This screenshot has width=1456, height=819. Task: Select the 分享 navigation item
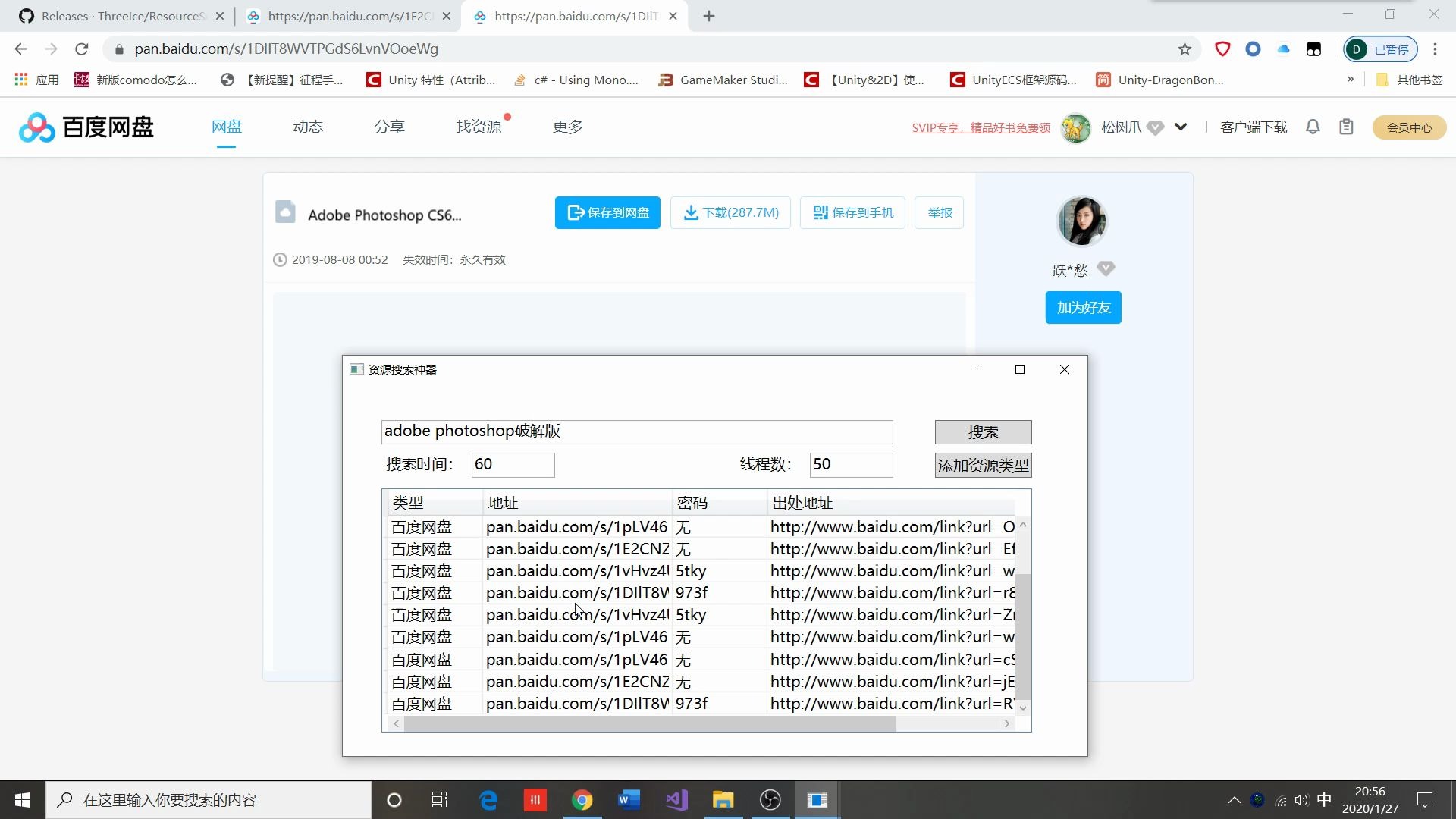(389, 127)
